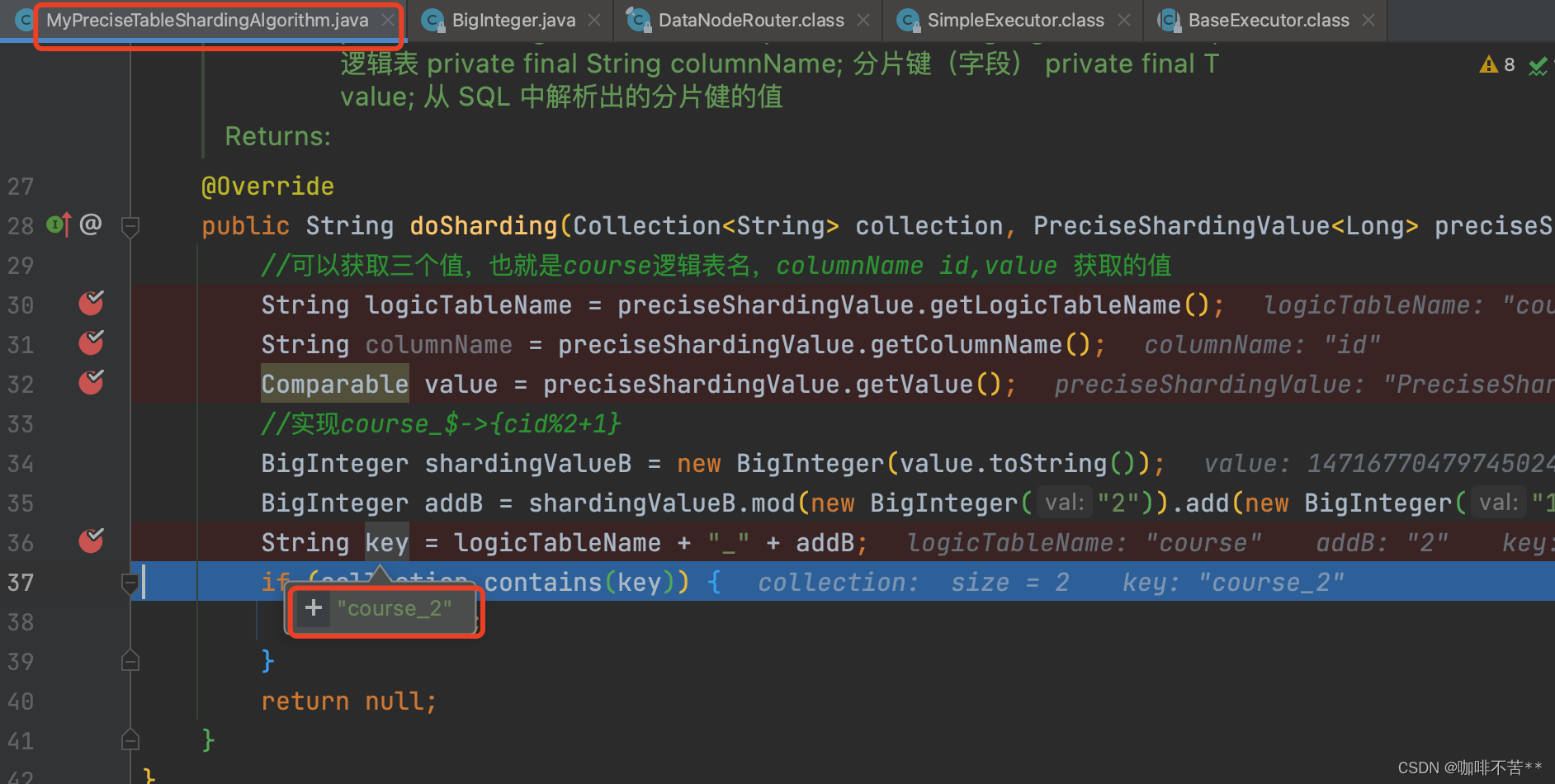The width and height of the screenshot is (1555, 784).
Task: Switch to the MyPreciseTableShardingAlgorithm.java tab
Action: pyautogui.click(x=206, y=20)
